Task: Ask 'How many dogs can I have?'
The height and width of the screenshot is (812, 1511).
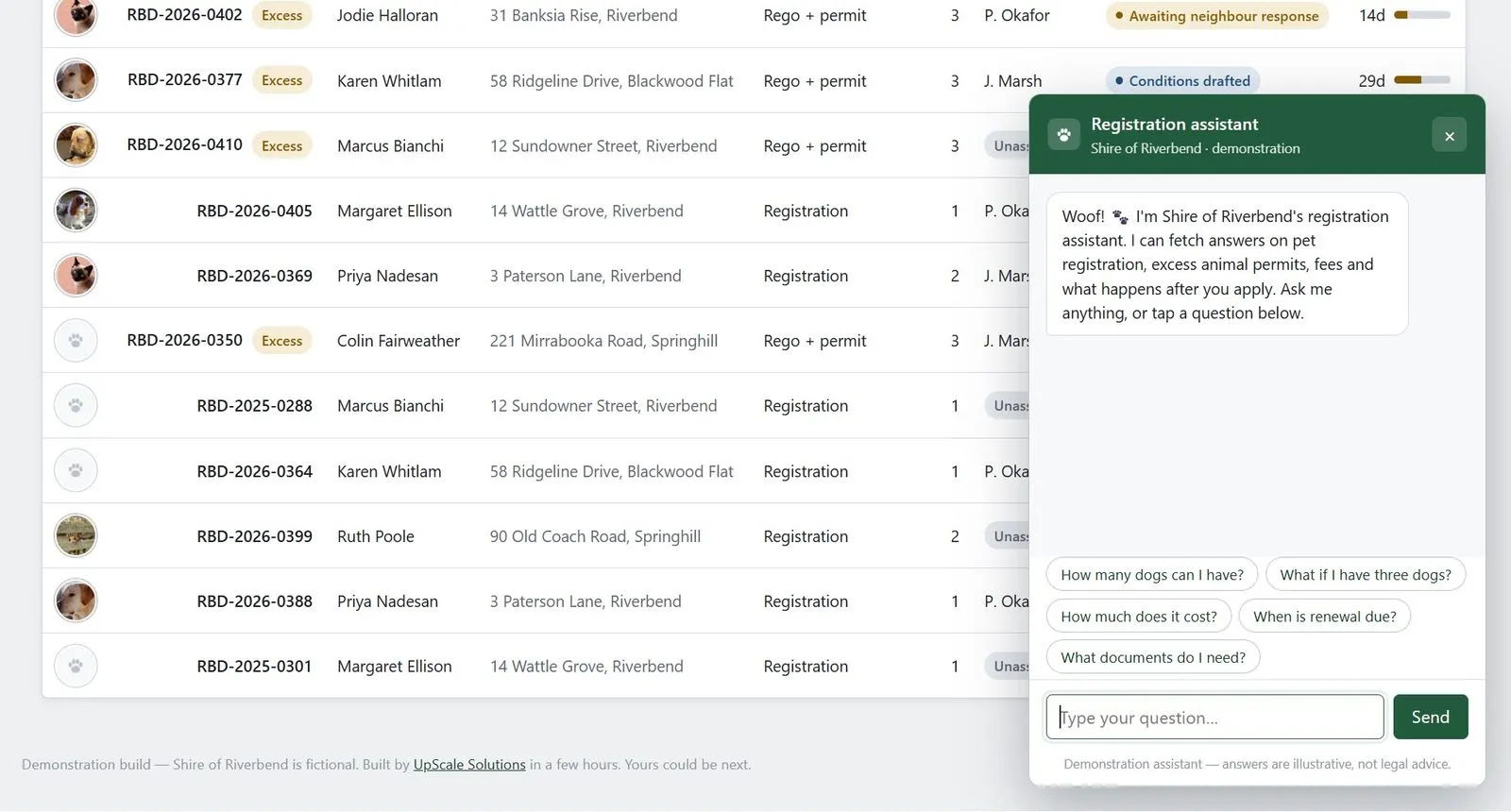Action: tap(1152, 575)
